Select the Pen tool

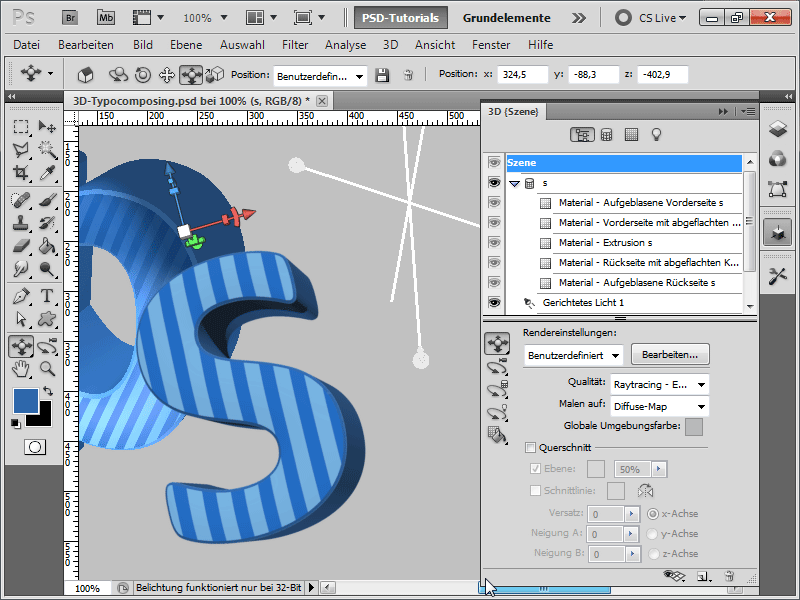pos(20,295)
